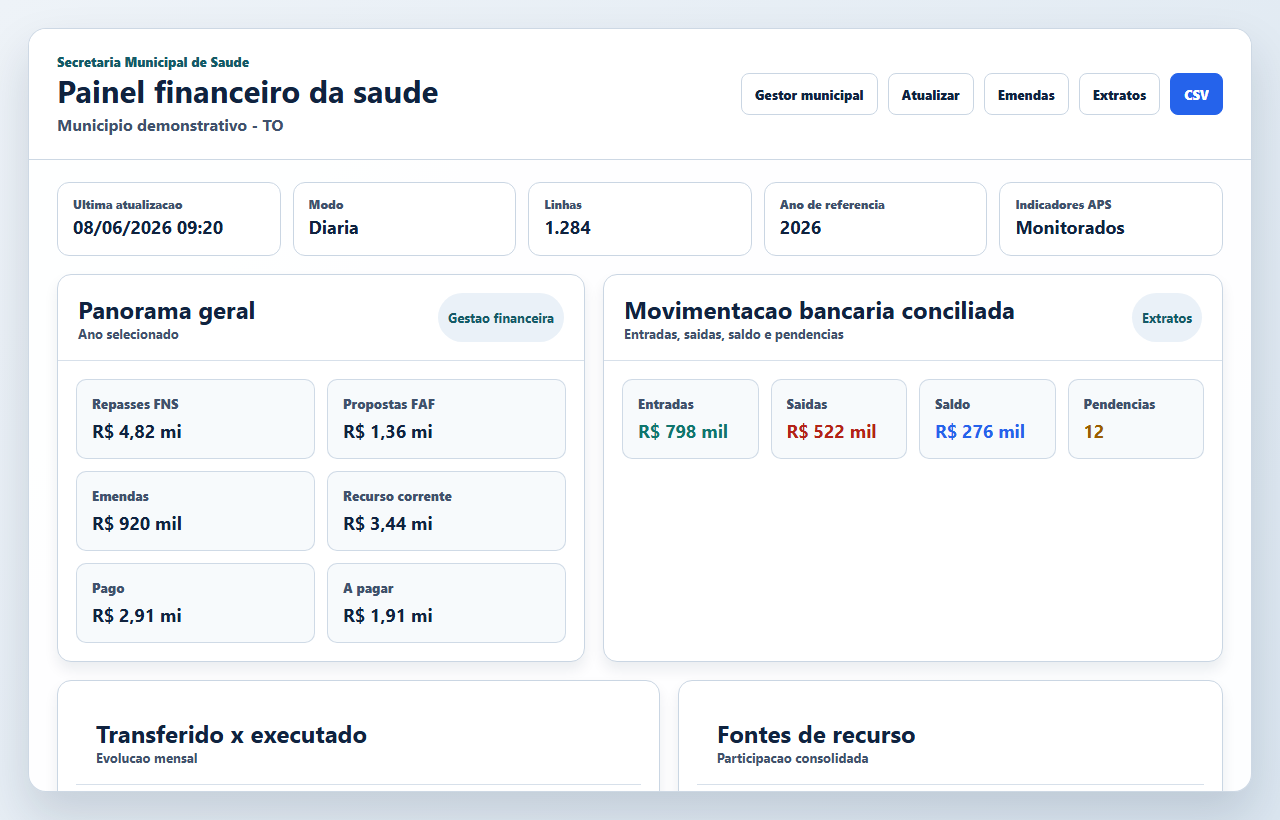
Task: Click Entradas, saidas, saldo e pendencias subtitle
Action: (734, 335)
